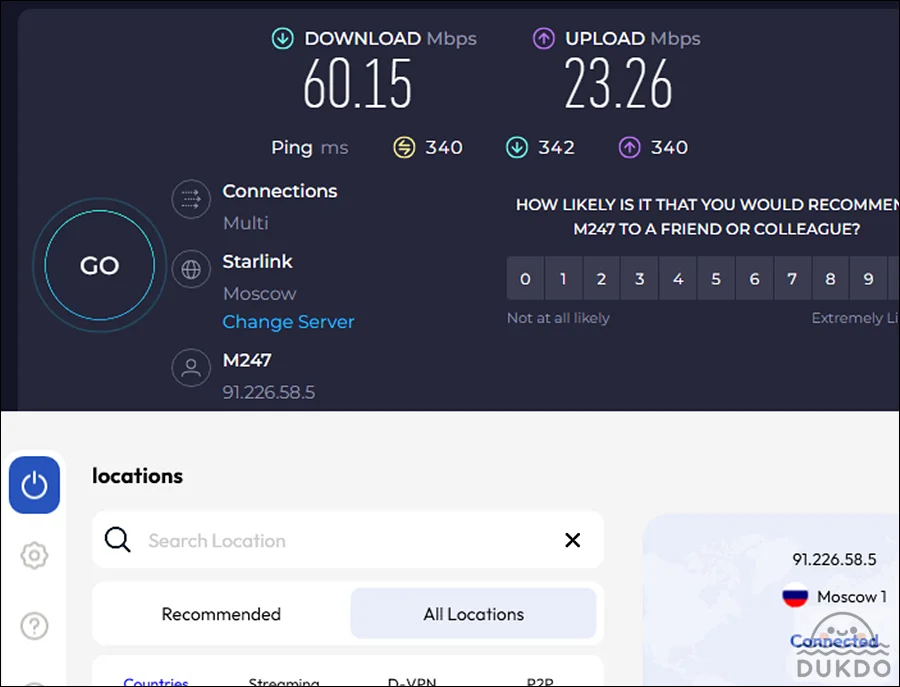Rate 1 on the recommendation scale

click(563, 279)
